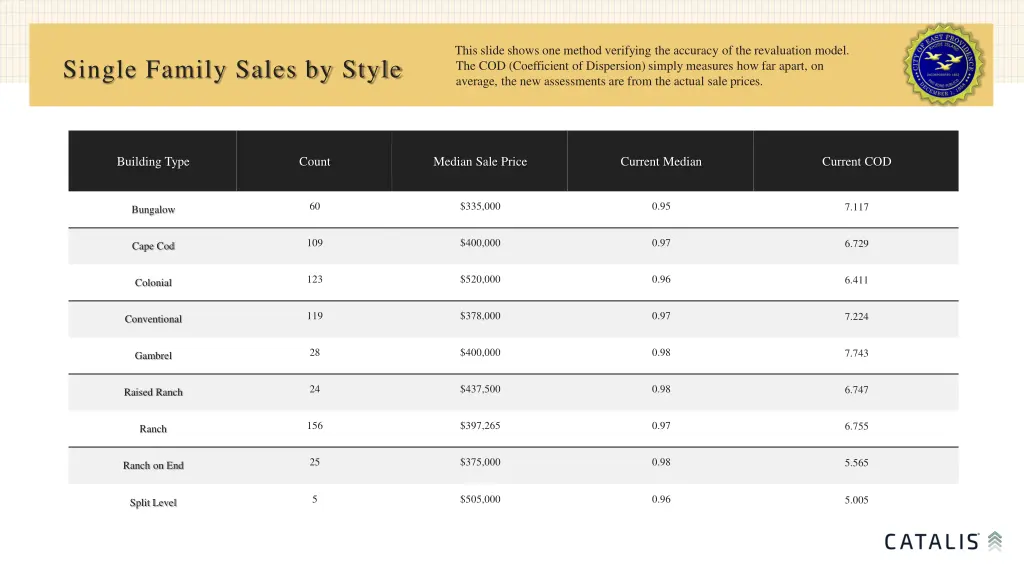Click the Catalis chevron logo icon
Image resolution: width=1024 pixels, height=576 pixels.
995,541
